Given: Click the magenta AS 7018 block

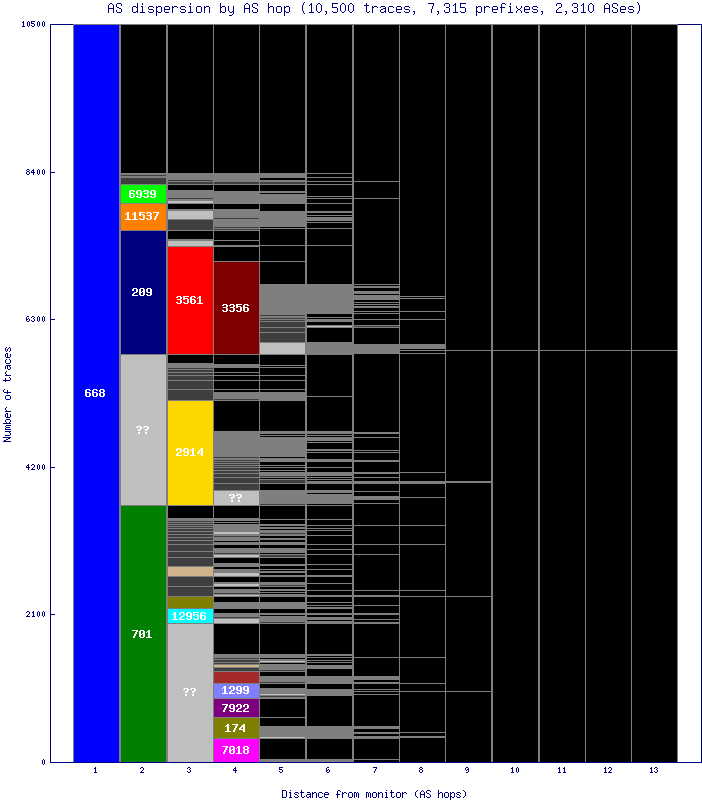Looking at the screenshot, I should point(236,750).
